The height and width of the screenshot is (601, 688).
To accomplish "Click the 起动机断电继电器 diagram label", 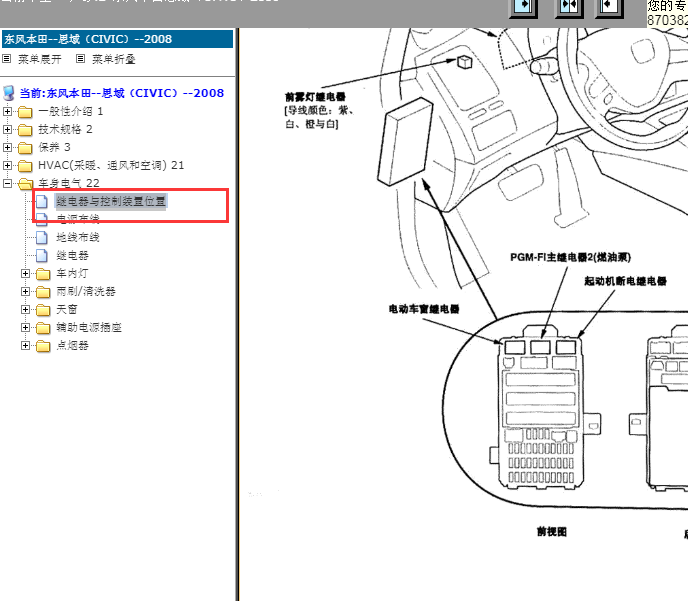I will pyautogui.click(x=625, y=281).
